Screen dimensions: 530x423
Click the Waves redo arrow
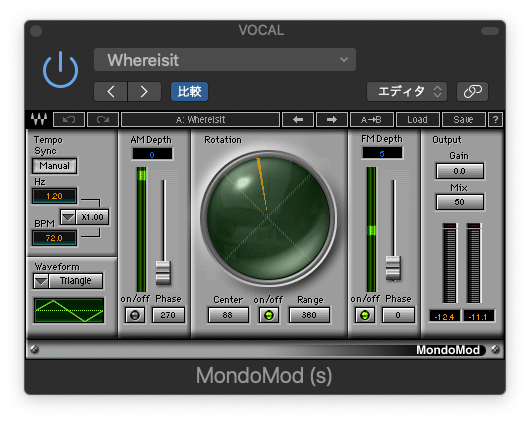[x=103, y=119]
